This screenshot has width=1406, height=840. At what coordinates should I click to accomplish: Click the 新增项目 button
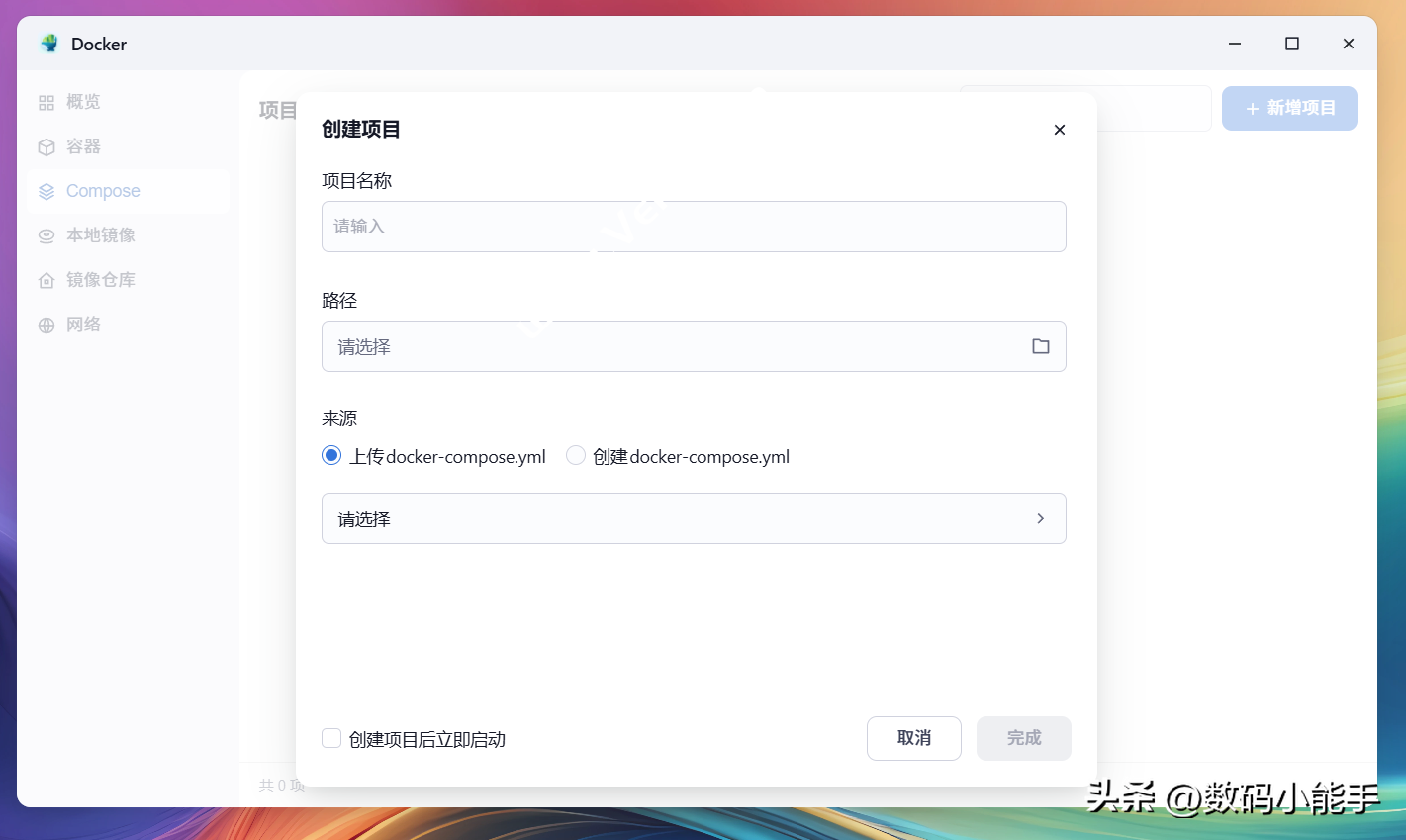(x=1289, y=108)
